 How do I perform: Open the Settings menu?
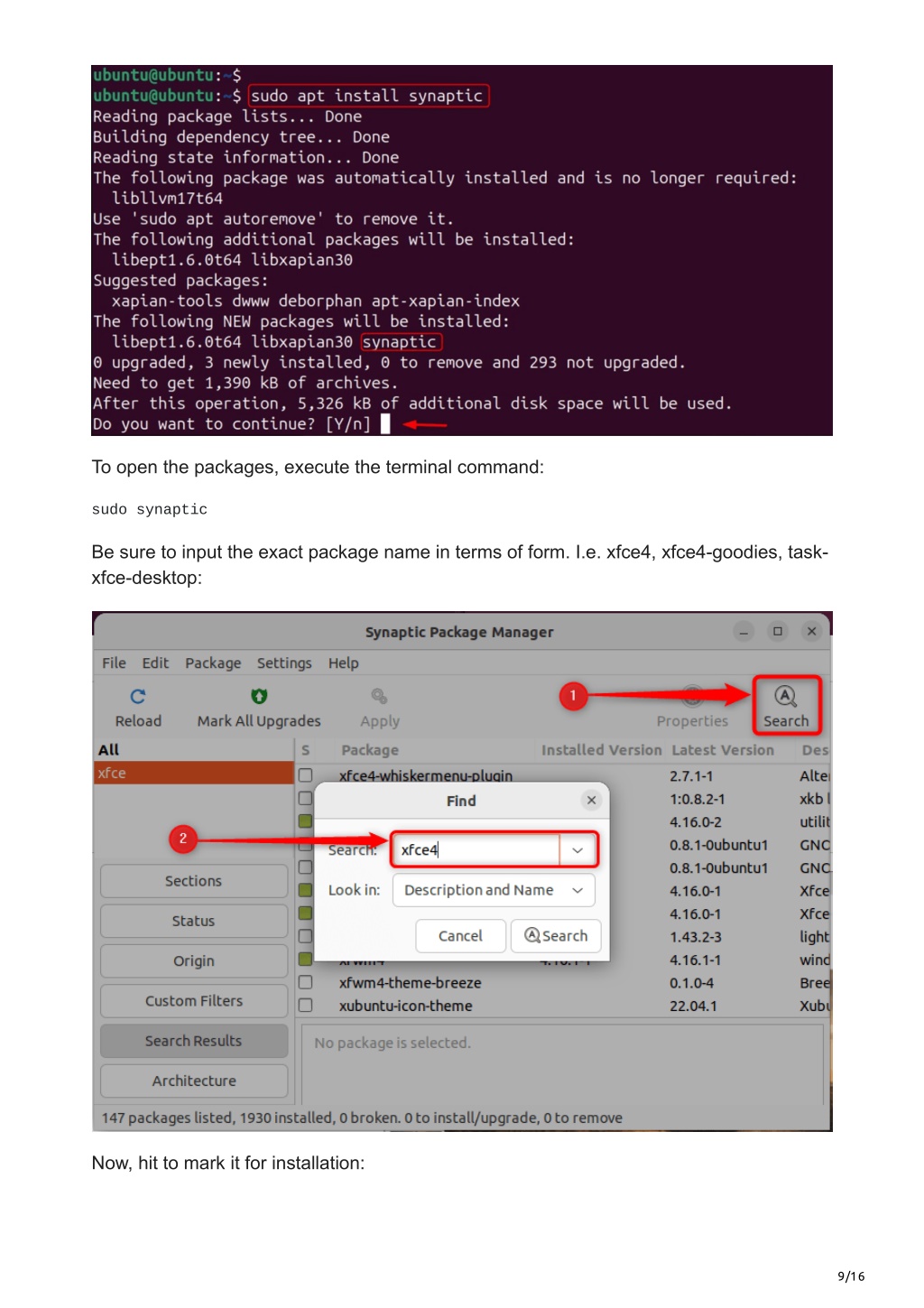point(284,663)
